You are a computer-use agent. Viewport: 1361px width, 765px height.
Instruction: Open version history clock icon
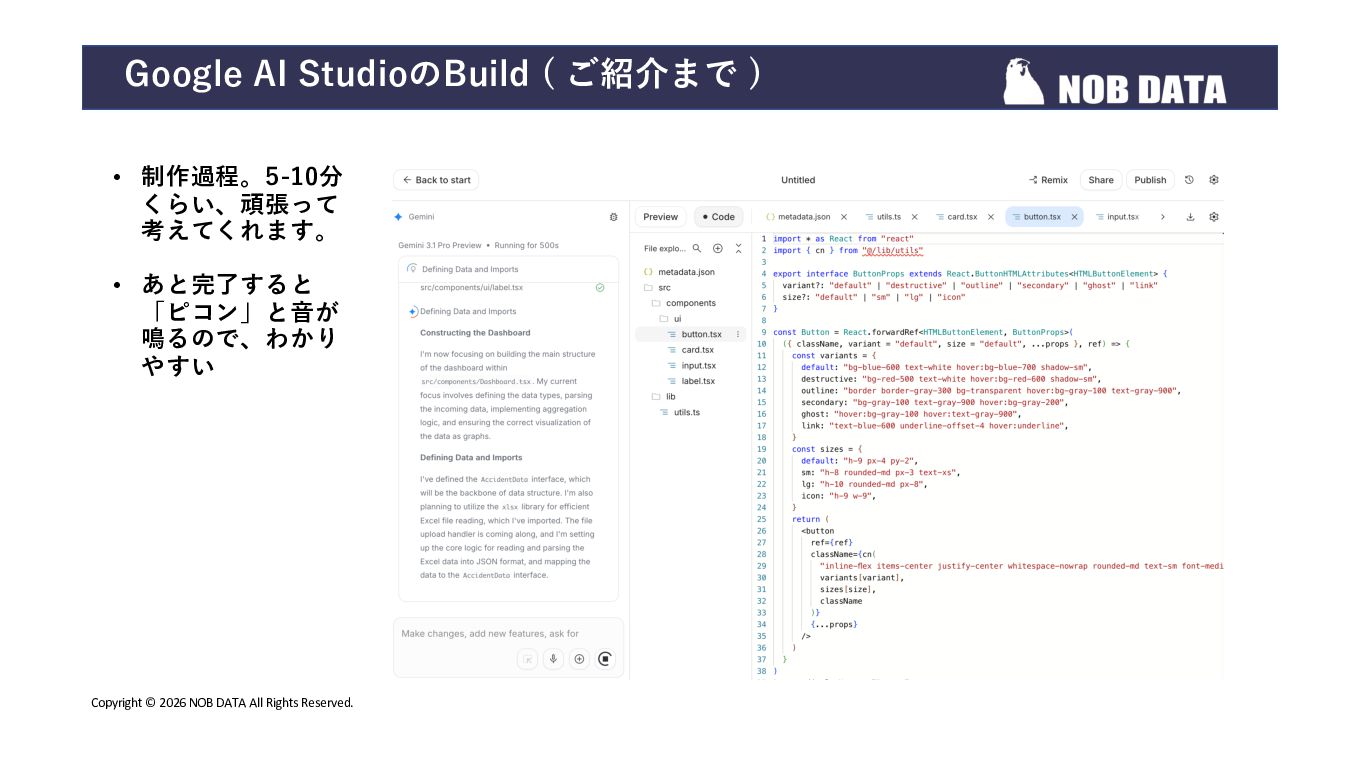(x=1189, y=180)
